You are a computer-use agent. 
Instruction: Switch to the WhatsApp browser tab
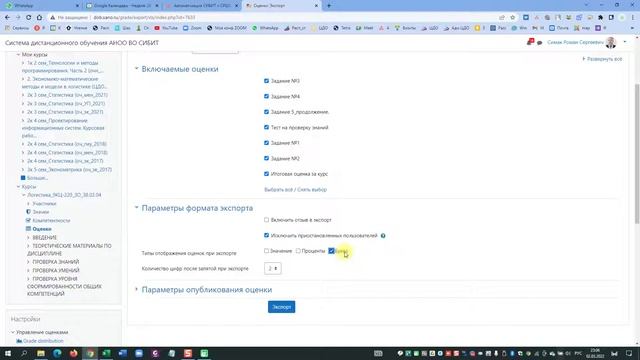[x=41, y=6]
